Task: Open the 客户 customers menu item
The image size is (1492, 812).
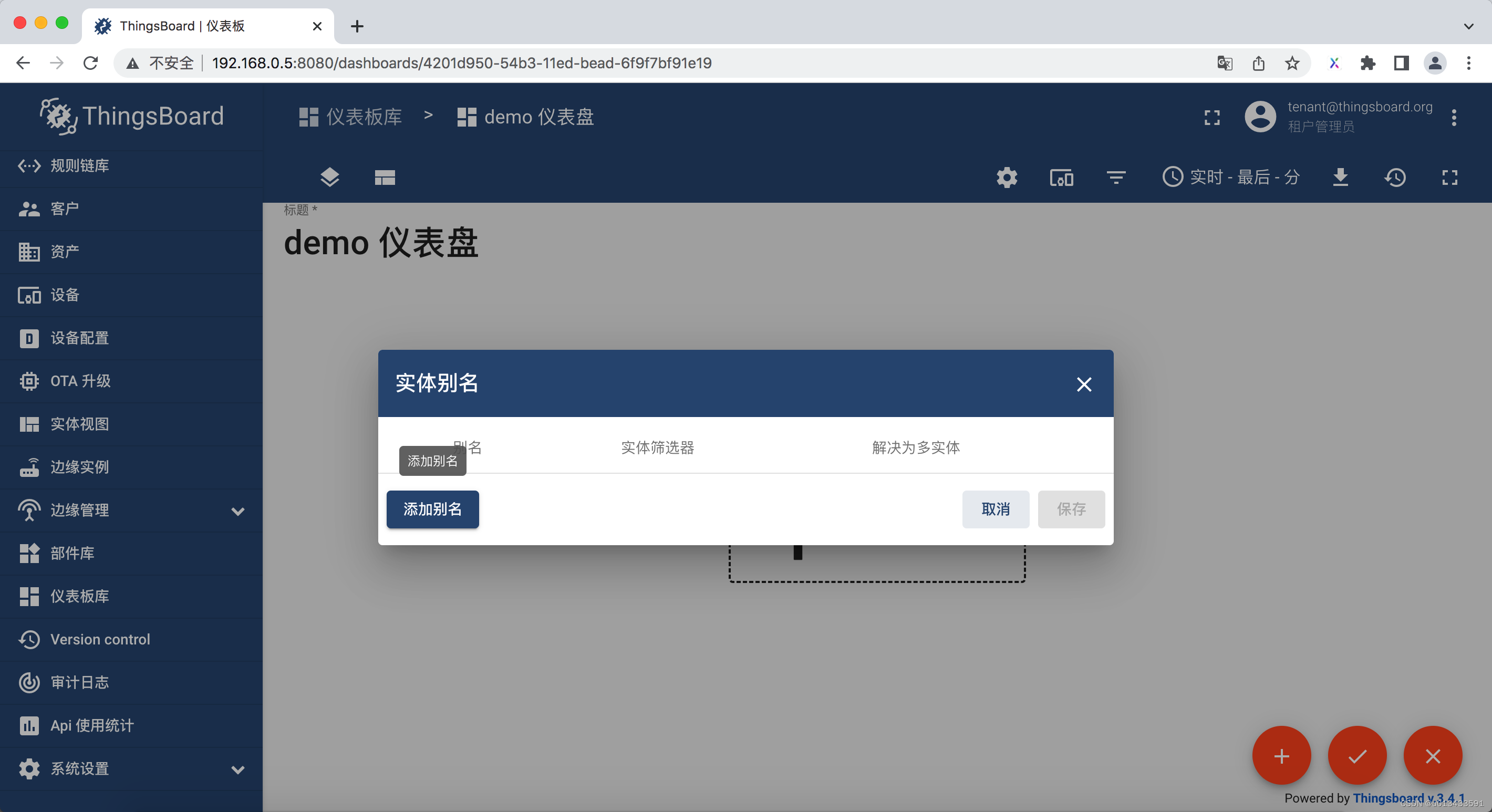Action: click(131, 209)
